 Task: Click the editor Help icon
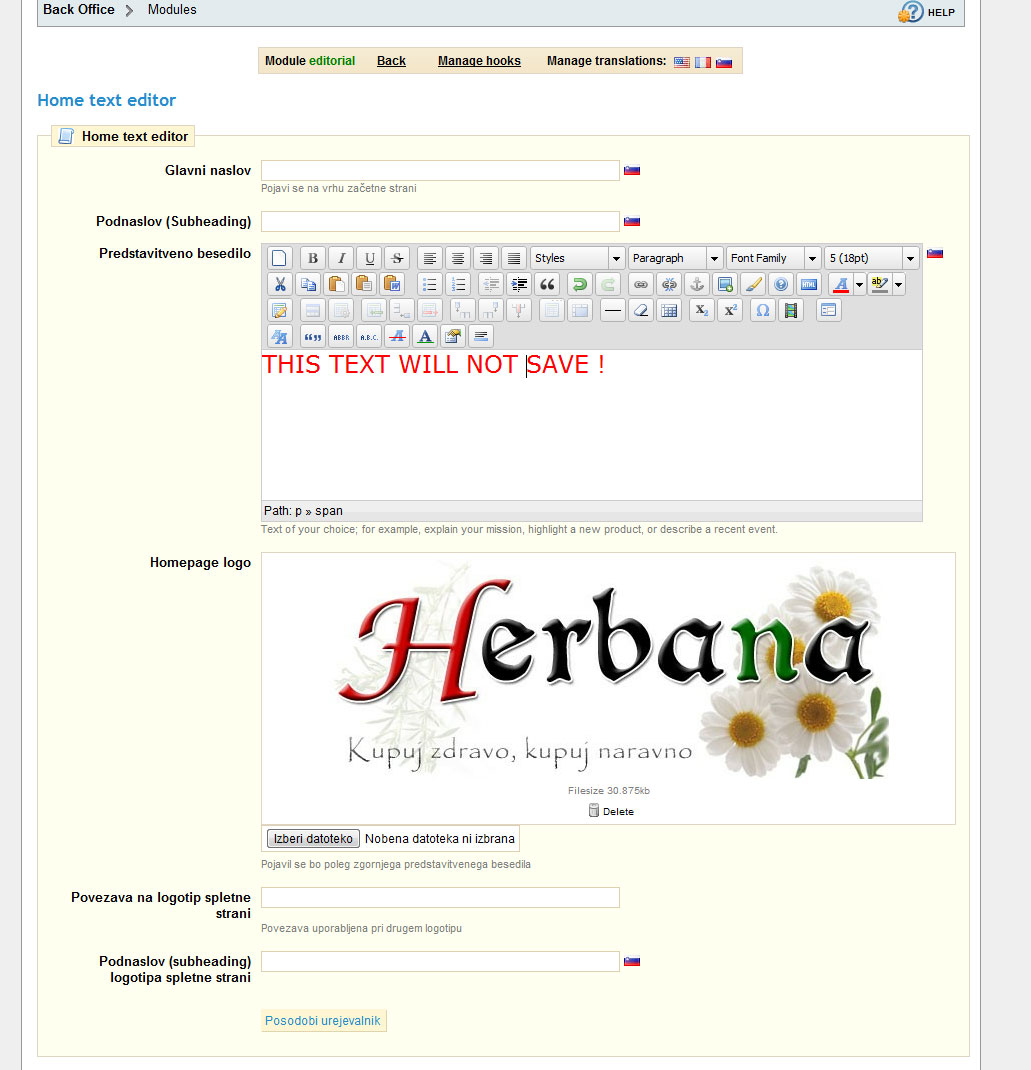click(781, 284)
